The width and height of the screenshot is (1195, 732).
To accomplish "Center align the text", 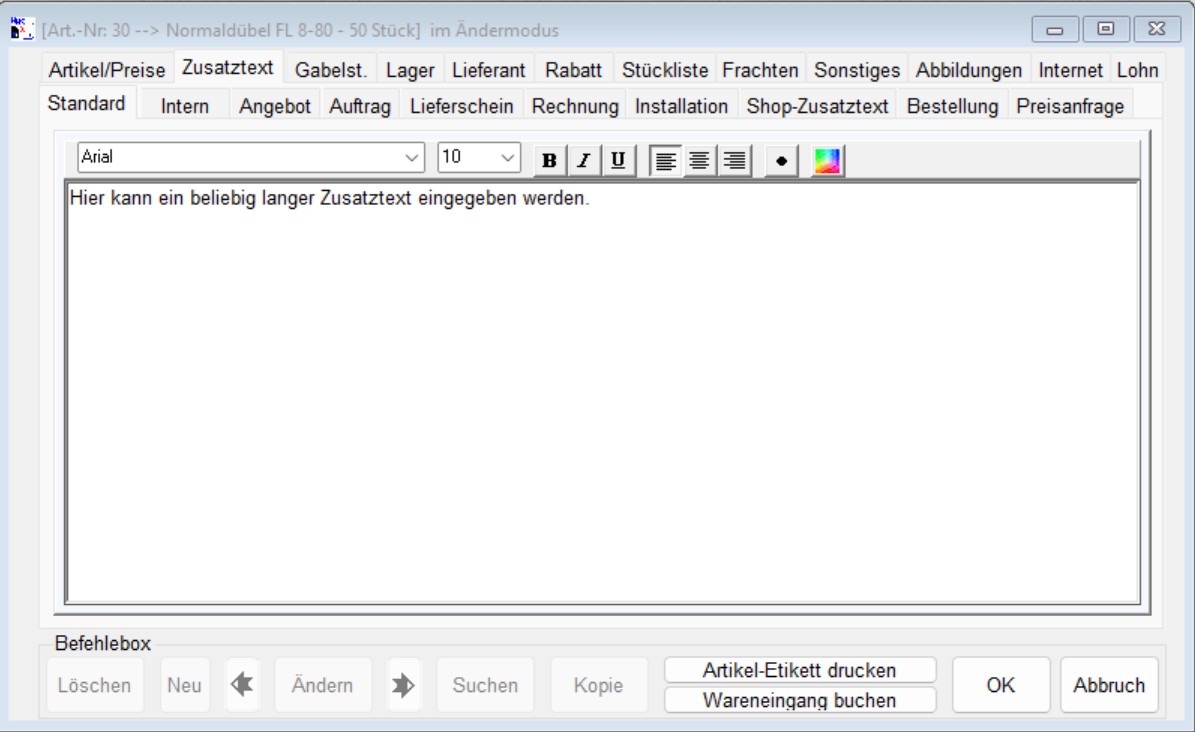I will pos(700,160).
